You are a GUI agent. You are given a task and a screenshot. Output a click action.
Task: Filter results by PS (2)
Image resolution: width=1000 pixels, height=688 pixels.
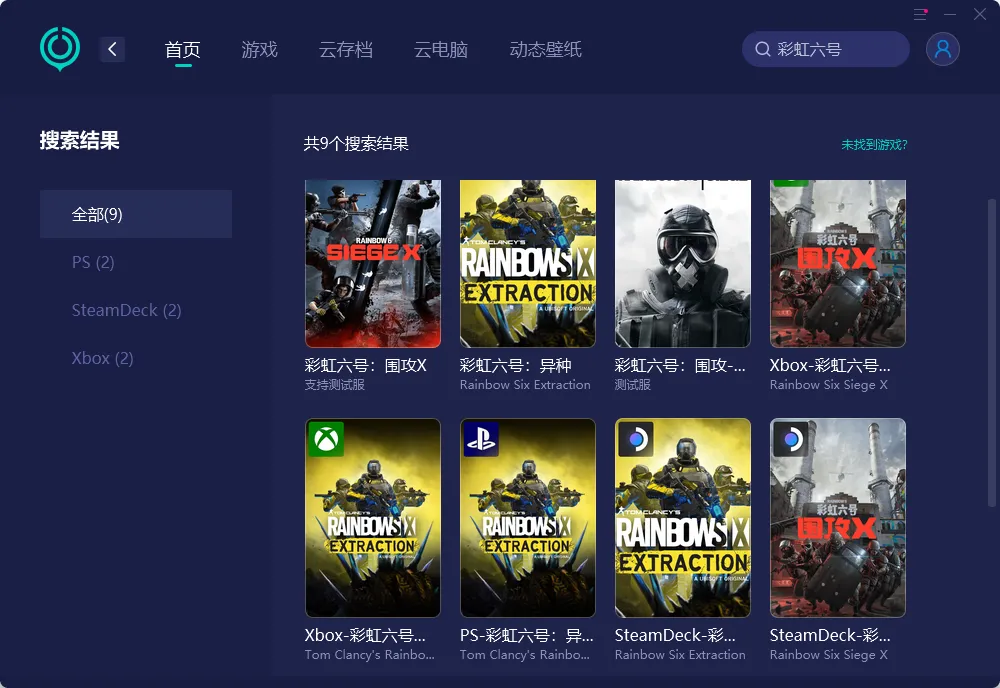pyautogui.click(x=93, y=262)
